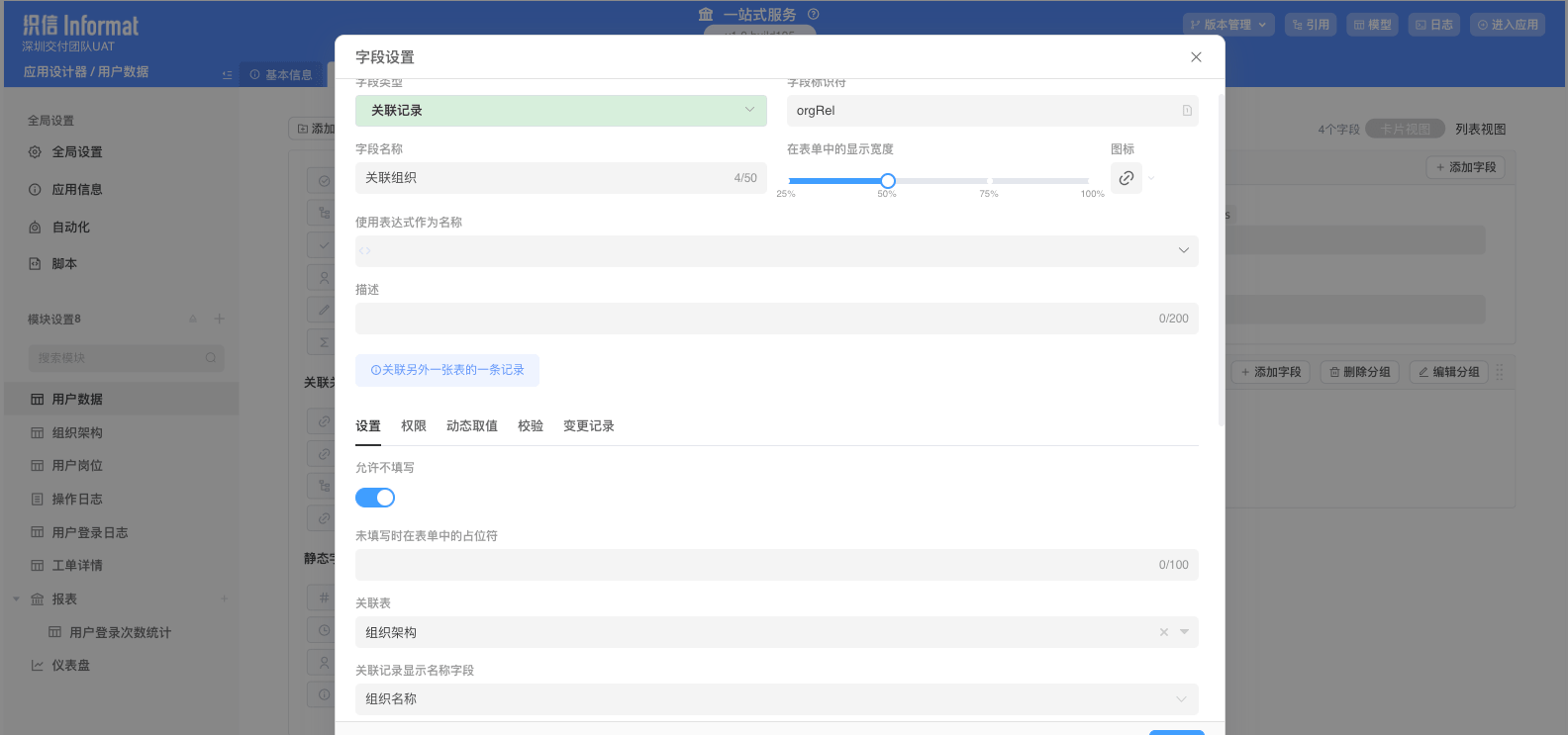Click into the 描述 input field
The width and height of the screenshot is (1568, 735).
752,319
